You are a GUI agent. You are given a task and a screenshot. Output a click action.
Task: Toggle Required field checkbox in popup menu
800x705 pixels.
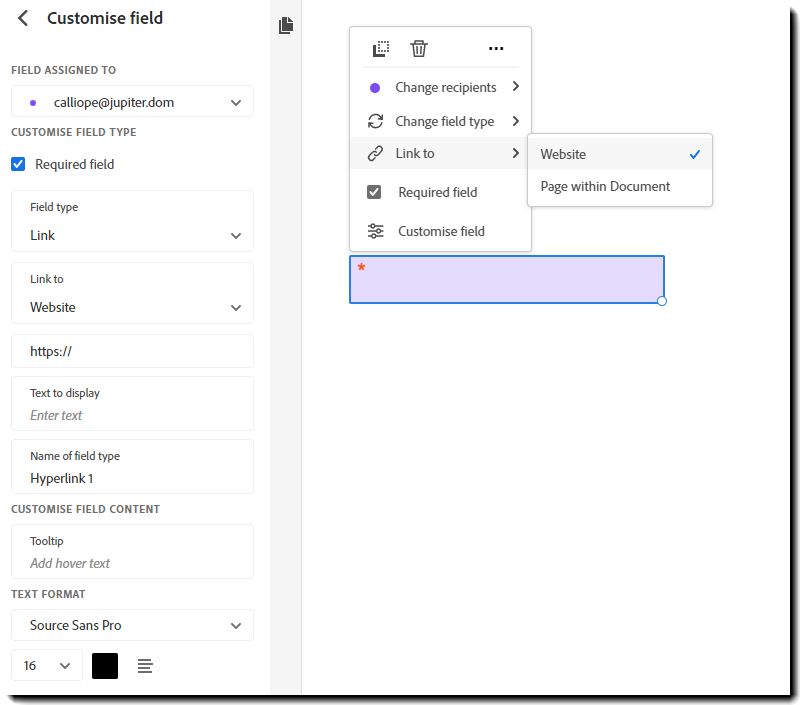tap(374, 192)
